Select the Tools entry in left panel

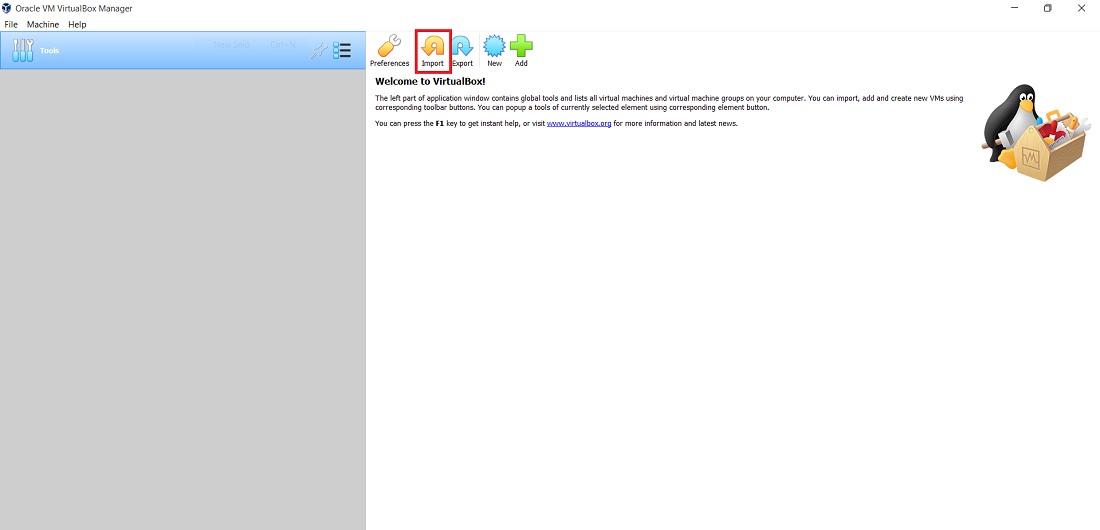(x=50, y=50)
